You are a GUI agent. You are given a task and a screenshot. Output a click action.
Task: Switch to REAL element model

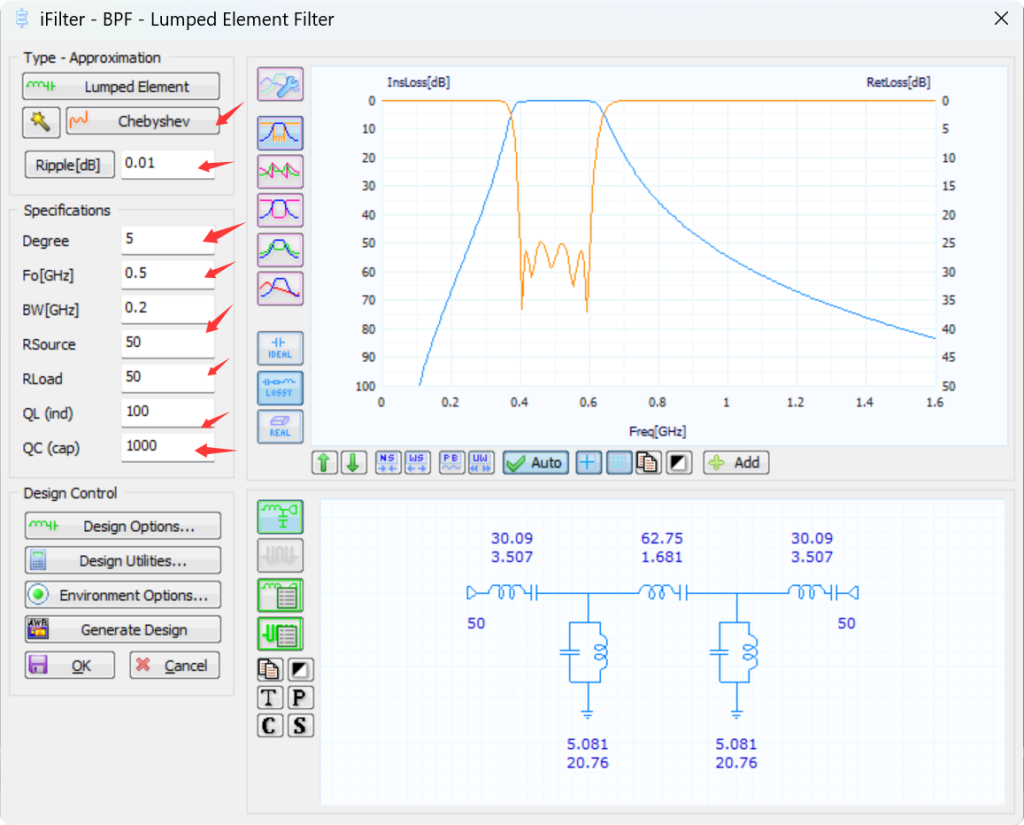(280, 427)
